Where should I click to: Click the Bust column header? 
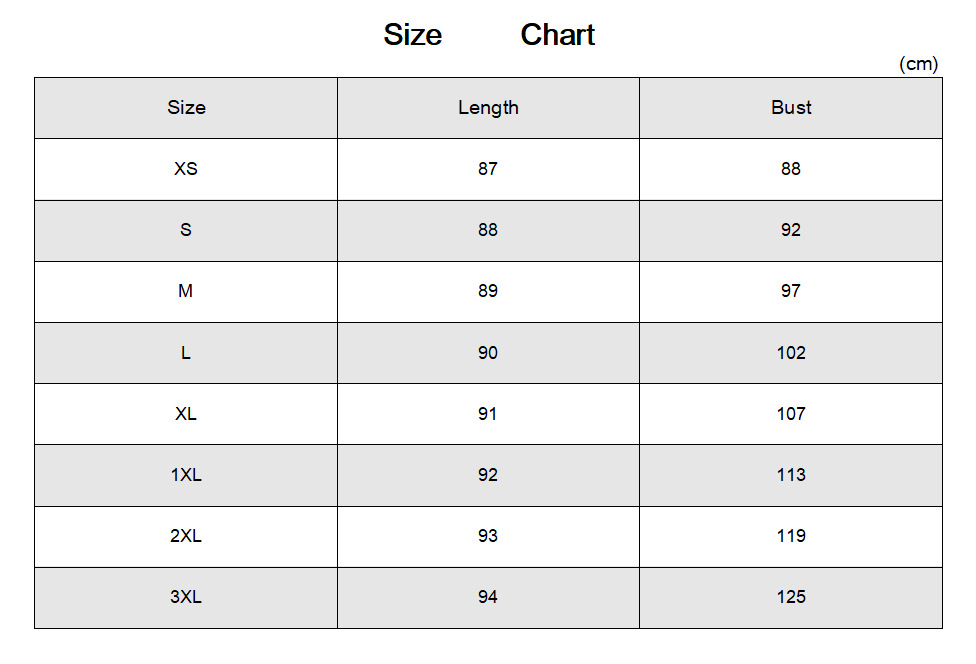click(791, 108)
